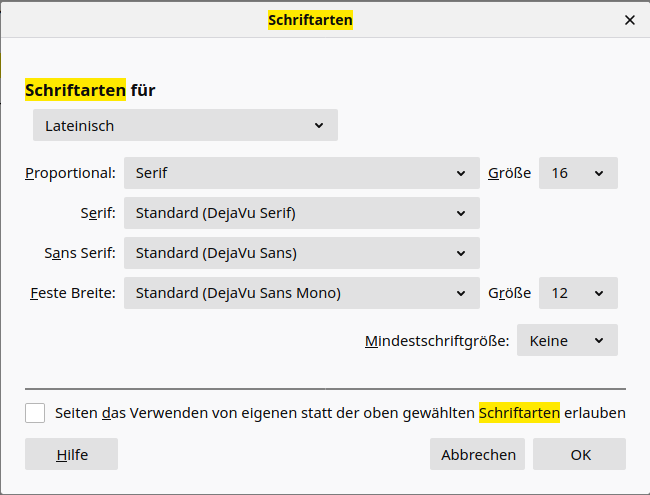
Task: Enable the checkbox allowing pages' own fonts
Action: coord(35,413)
